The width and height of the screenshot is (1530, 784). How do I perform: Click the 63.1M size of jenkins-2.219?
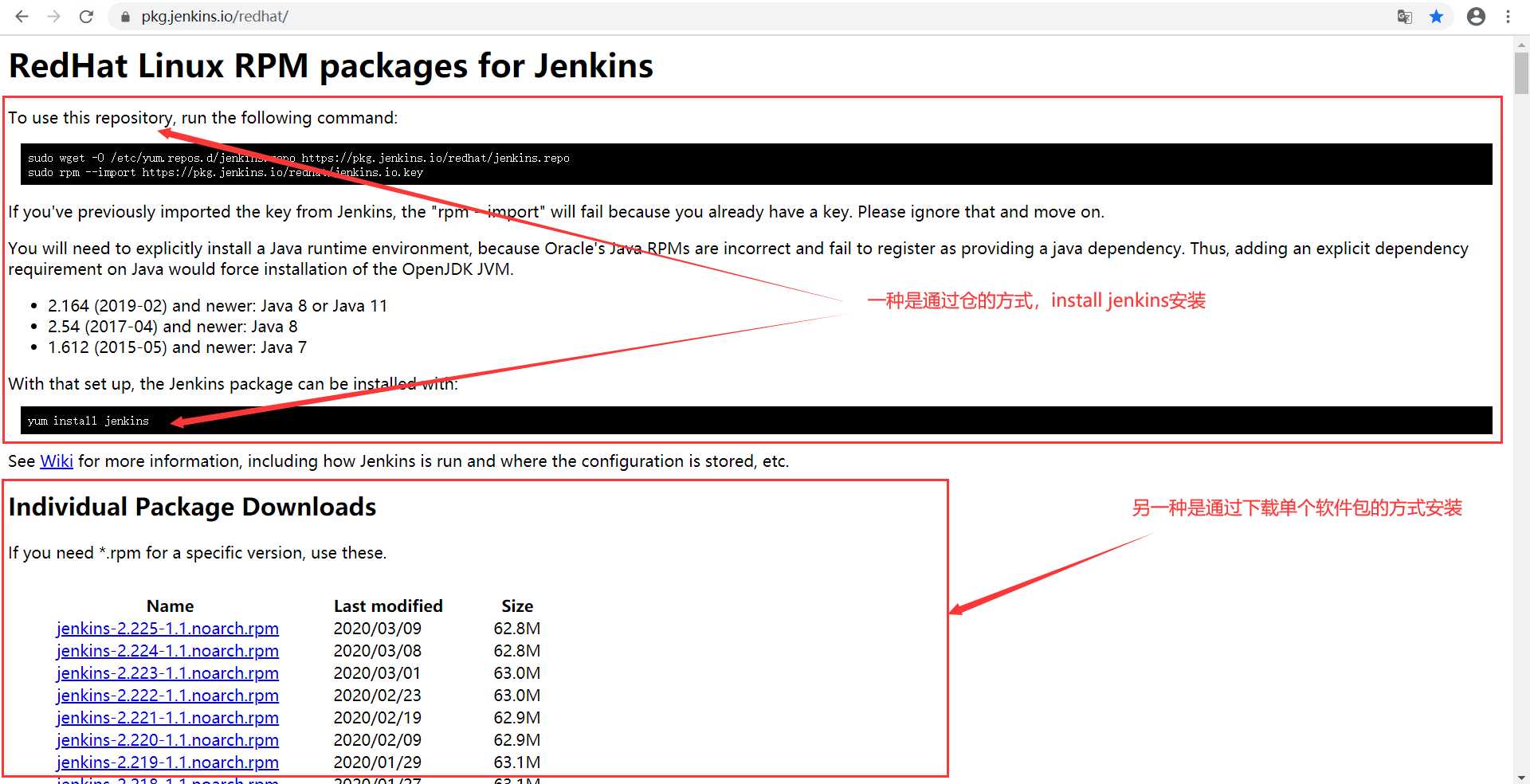tap(517, 762)
